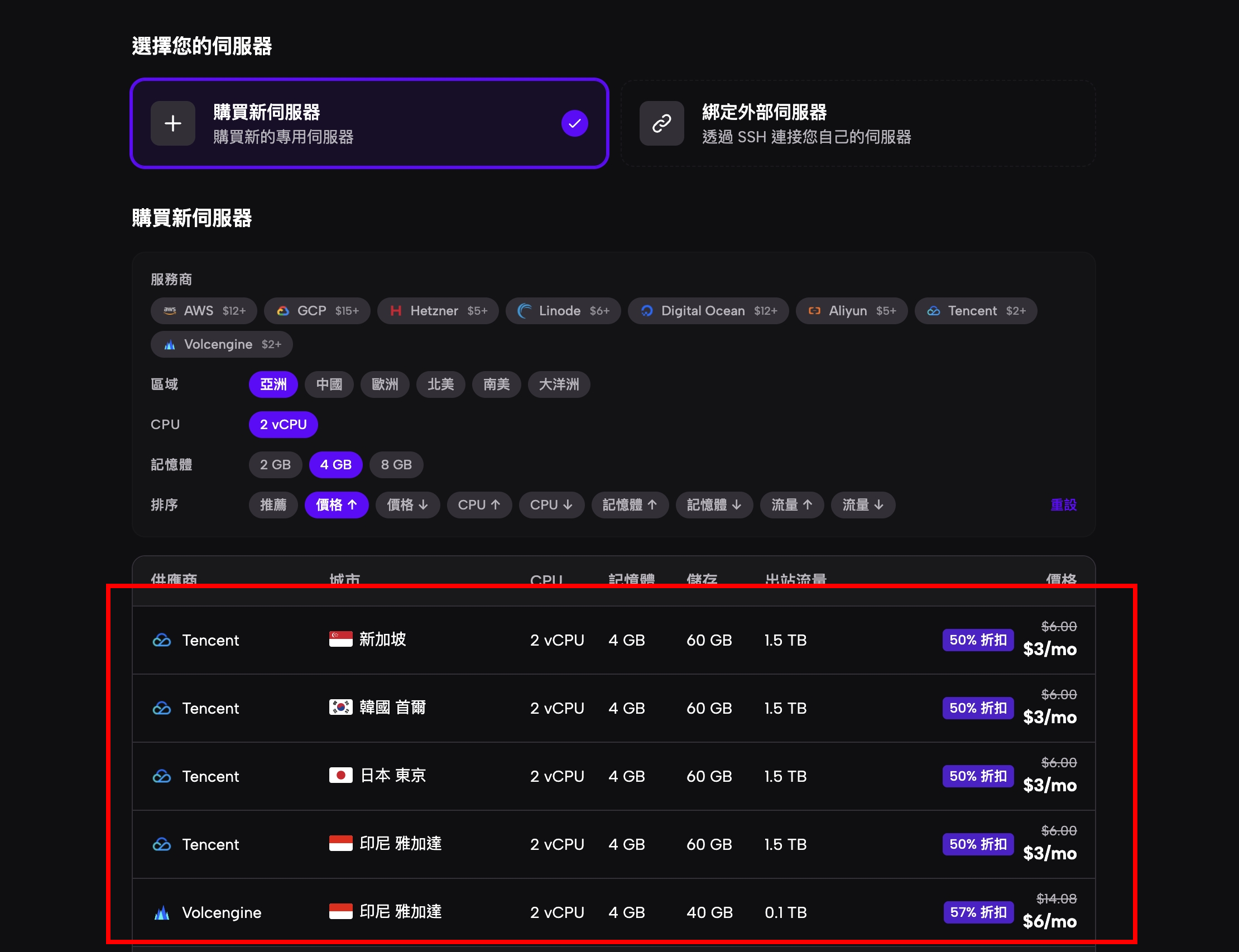This screenshot has height=952, width=1239.
Task: Select the 大洋洲 region filter
Action: [558, 384]
